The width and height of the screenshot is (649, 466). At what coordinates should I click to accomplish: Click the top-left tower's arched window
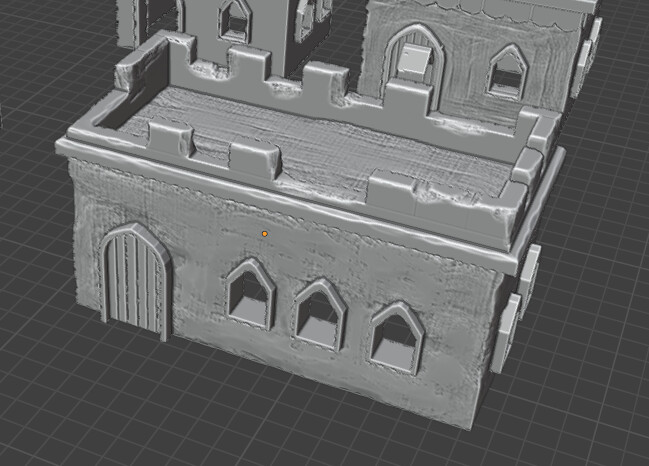click(235, 19)
